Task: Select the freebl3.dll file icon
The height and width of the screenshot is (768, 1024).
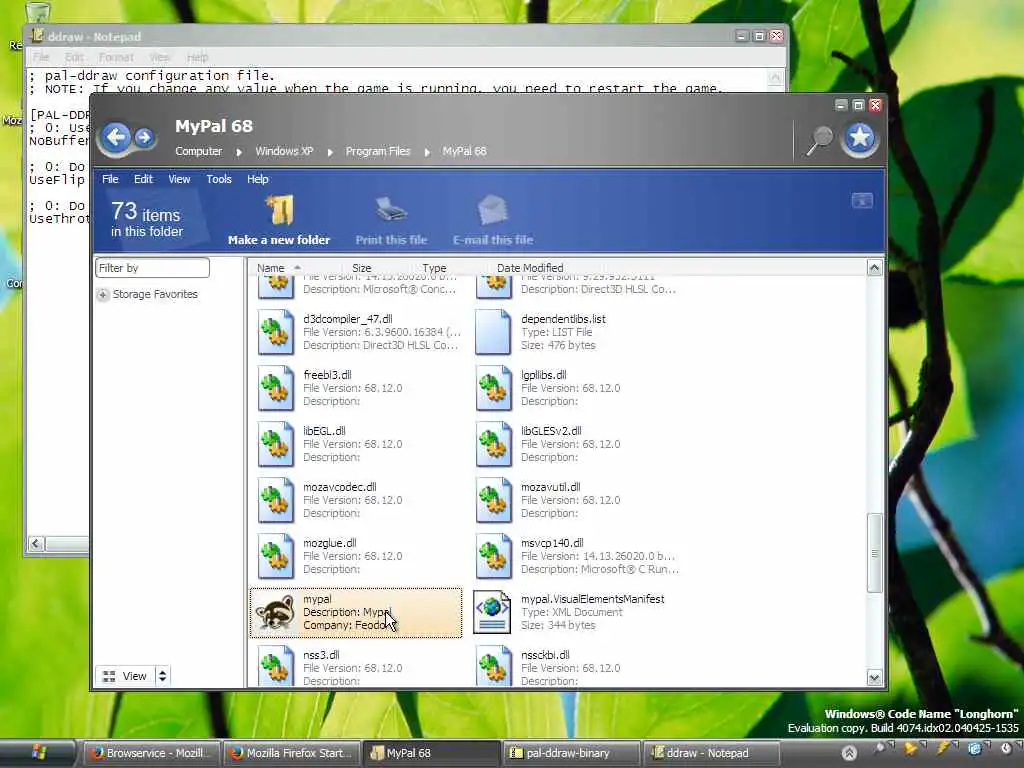Action: pos(276,388)
